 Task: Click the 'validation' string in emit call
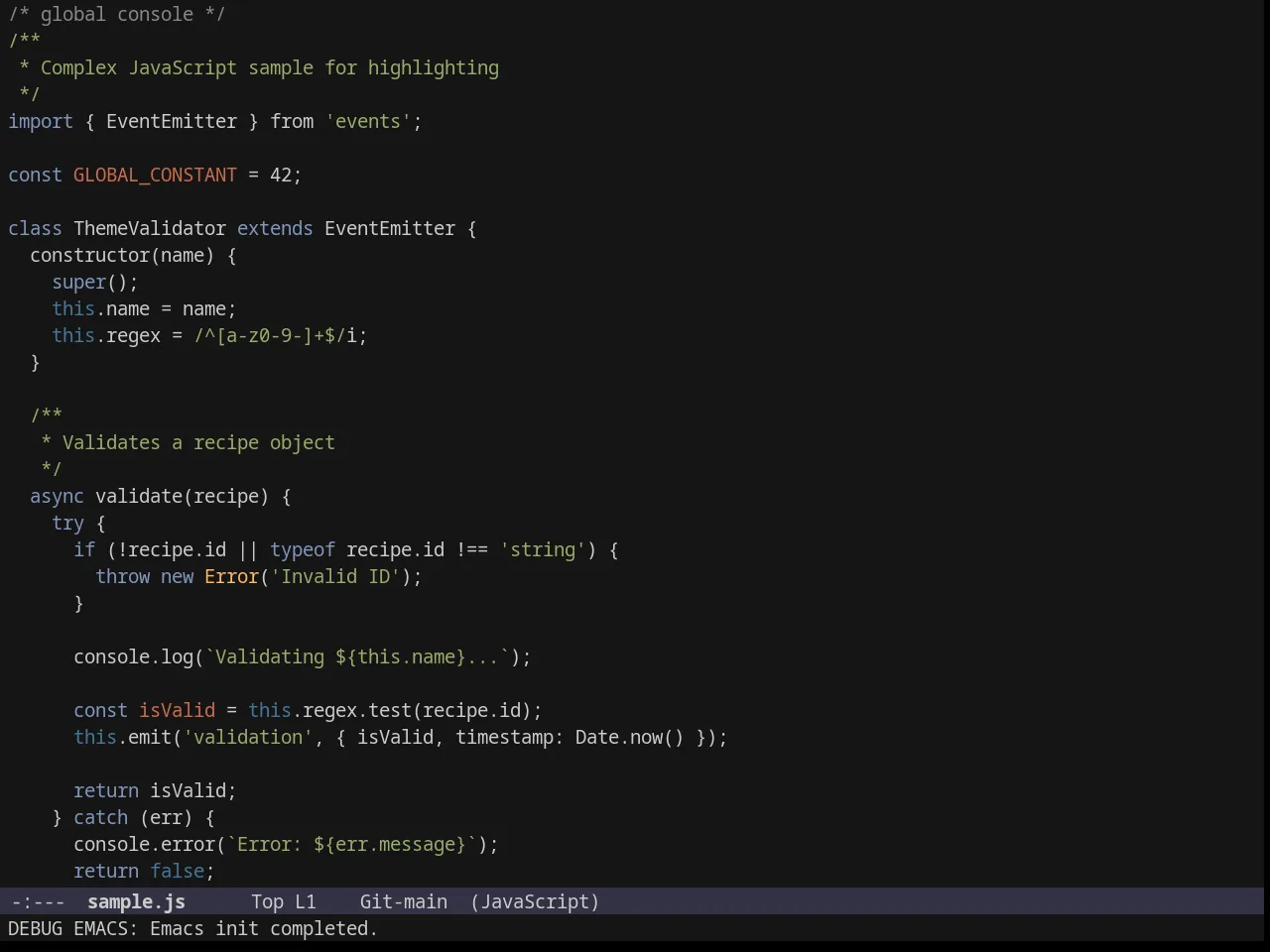pyautogui.click(x=248, y=737)
